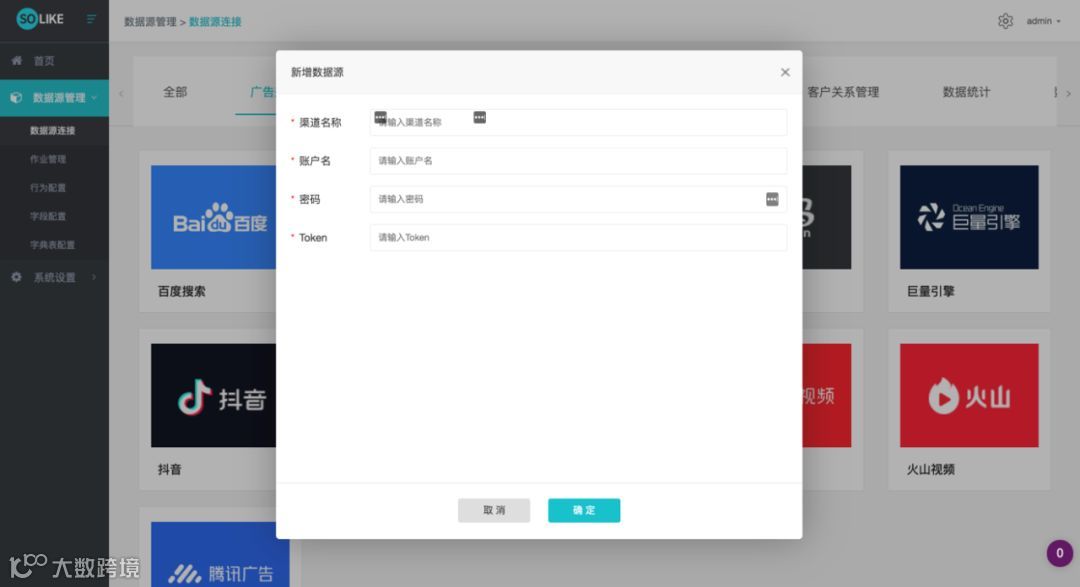Click the purple 0 notification badge
The width and height of the screenshot is (1080, 587).
1059,553
